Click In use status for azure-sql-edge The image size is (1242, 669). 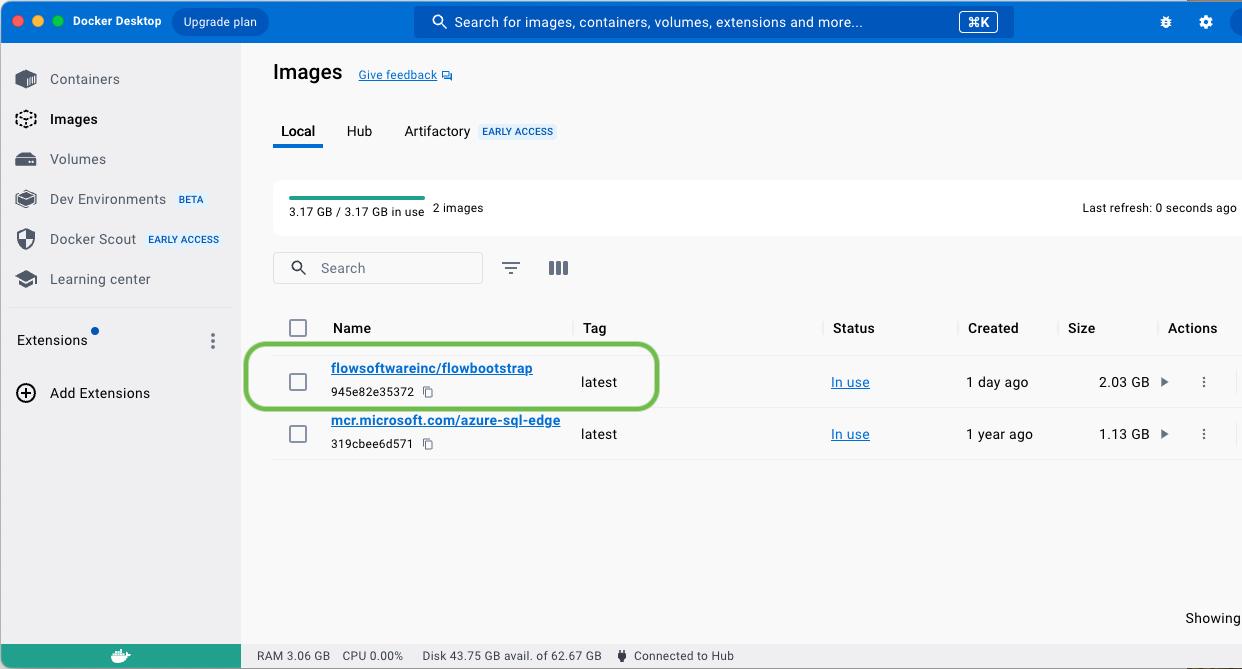point(850,434)
